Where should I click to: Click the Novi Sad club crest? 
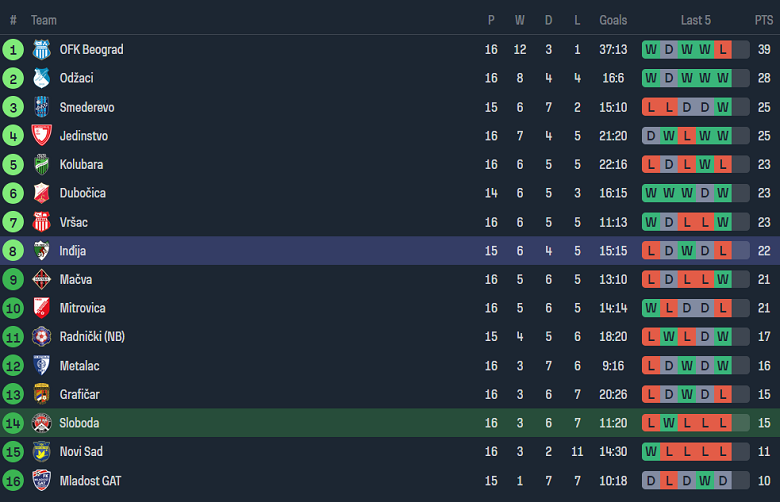[41, 452]
